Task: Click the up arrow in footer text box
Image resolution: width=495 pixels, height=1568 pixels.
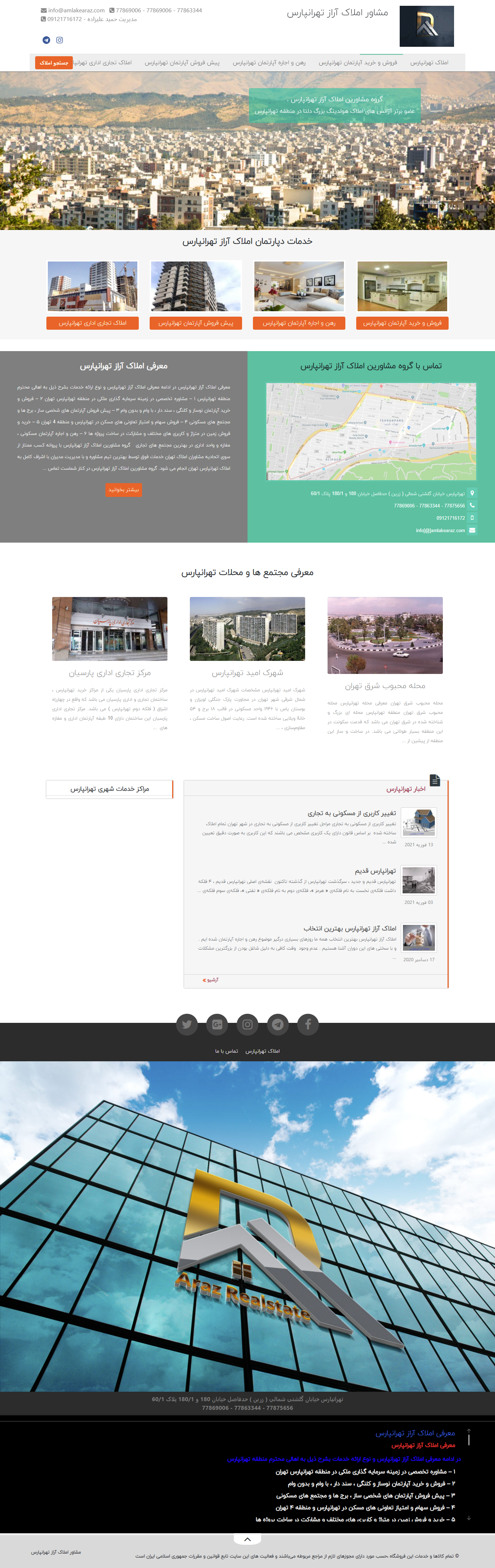Action: [x=469, y=1431]
